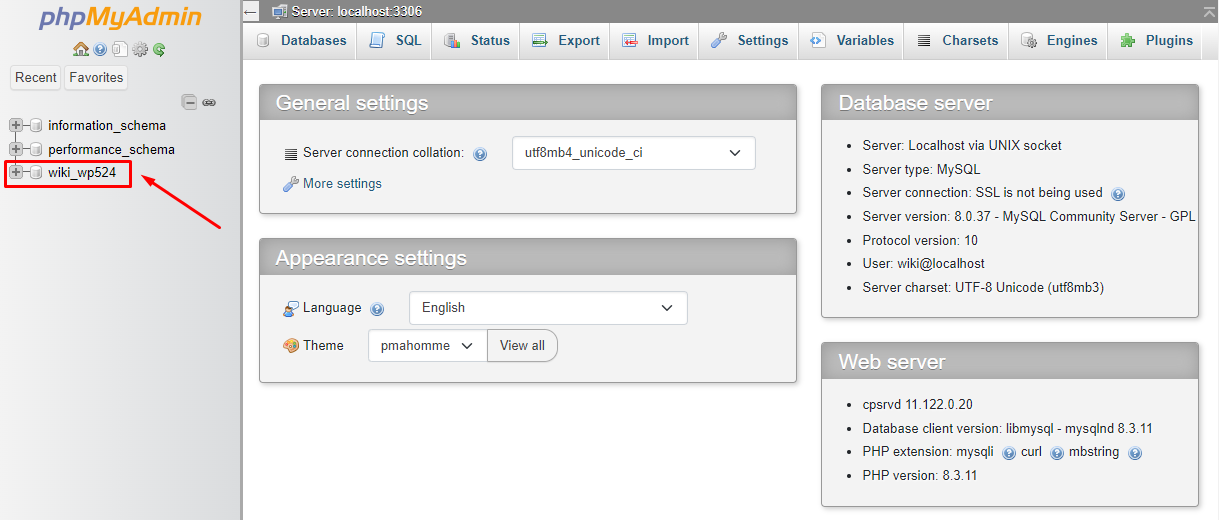1219x520 pixels.
Task: Click the Theme palette icon
Action: point(291,346)
